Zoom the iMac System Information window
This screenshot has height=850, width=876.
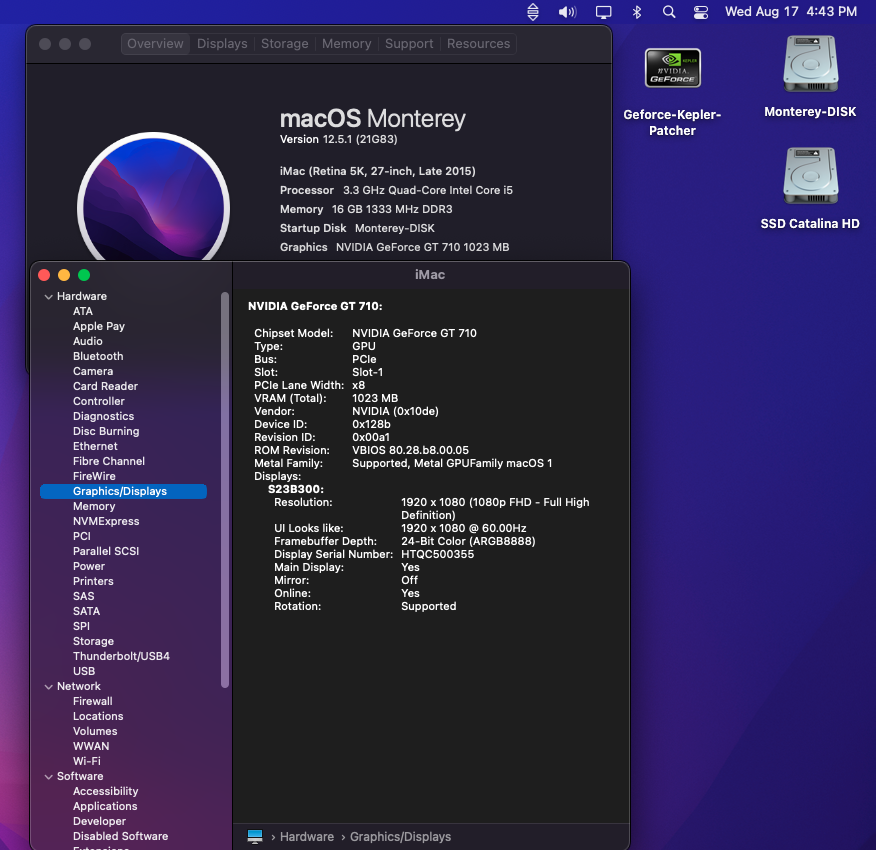tap(84, 275)
